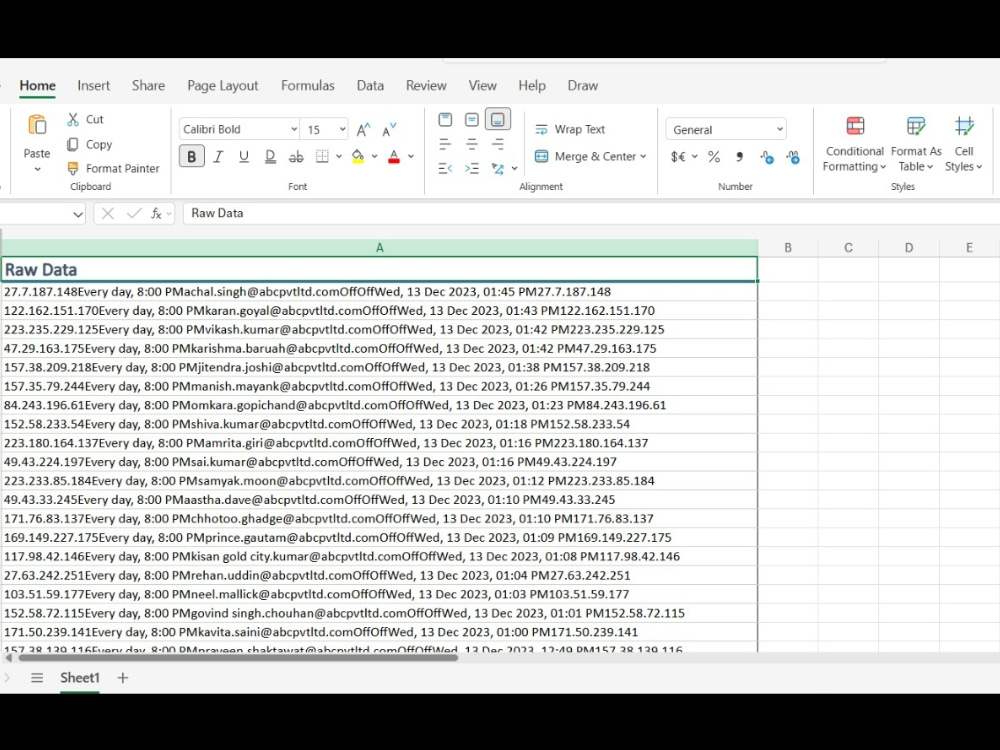Open the Formulas tab
The image size is (1000, 750).
307,85
